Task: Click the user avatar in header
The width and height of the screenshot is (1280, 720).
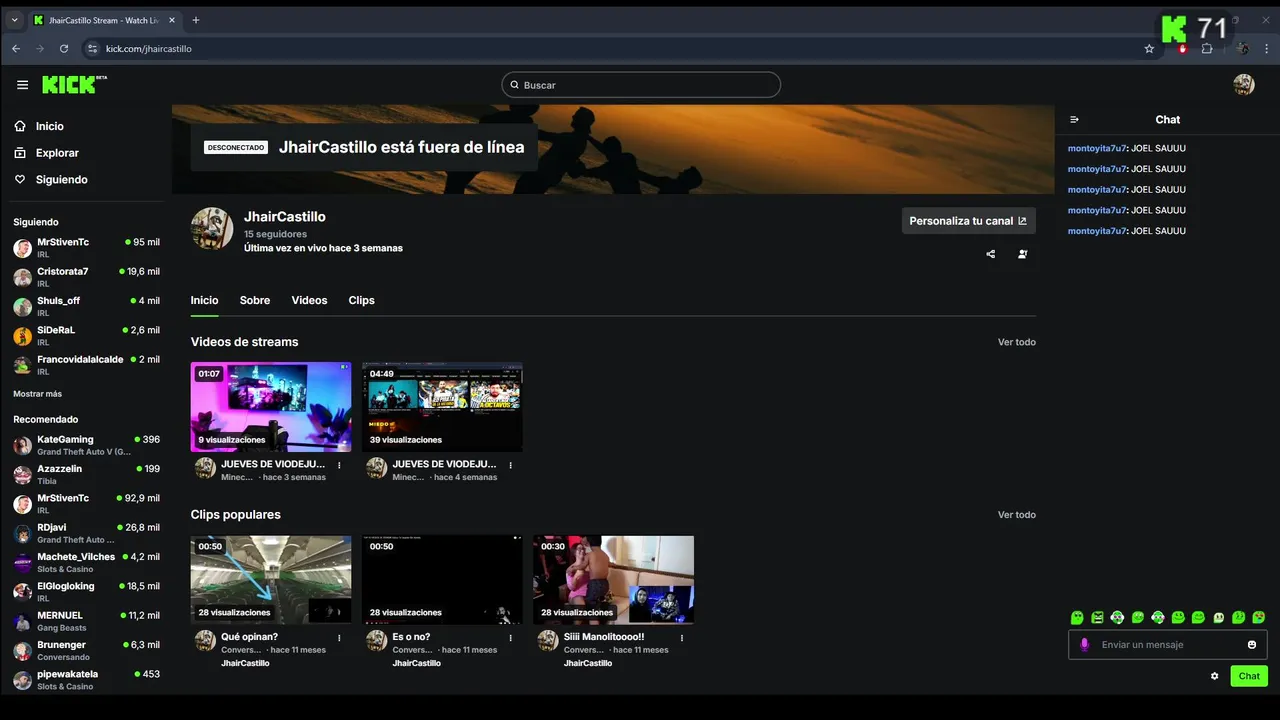Action: 1244,85
